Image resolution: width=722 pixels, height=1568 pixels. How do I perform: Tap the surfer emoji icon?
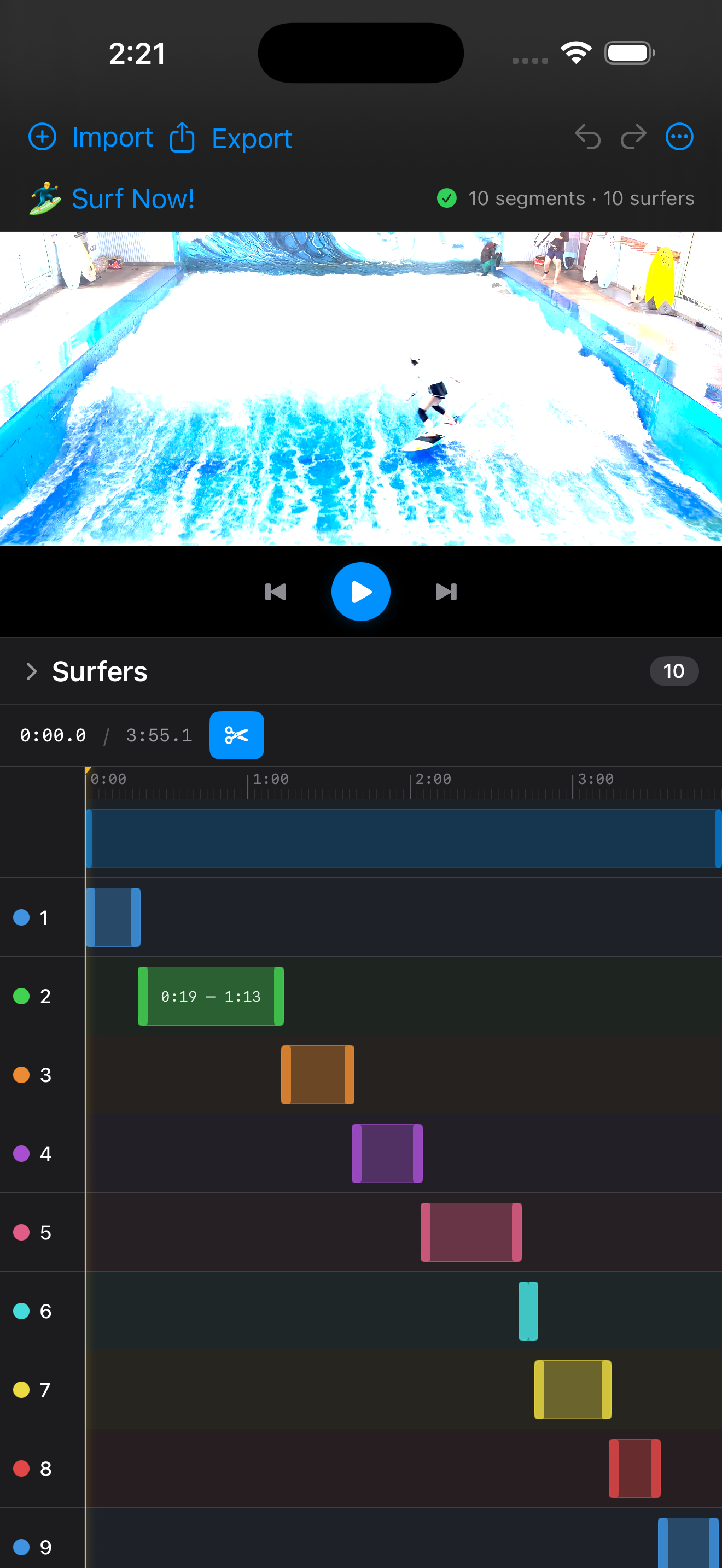[x=44, y=198]
